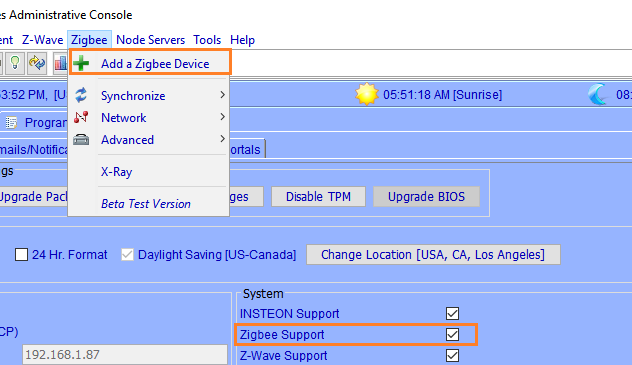Screen dimensions: 632x365
Task: Expand the Advanced submenu arrow
Action: [x=222, y=139]
